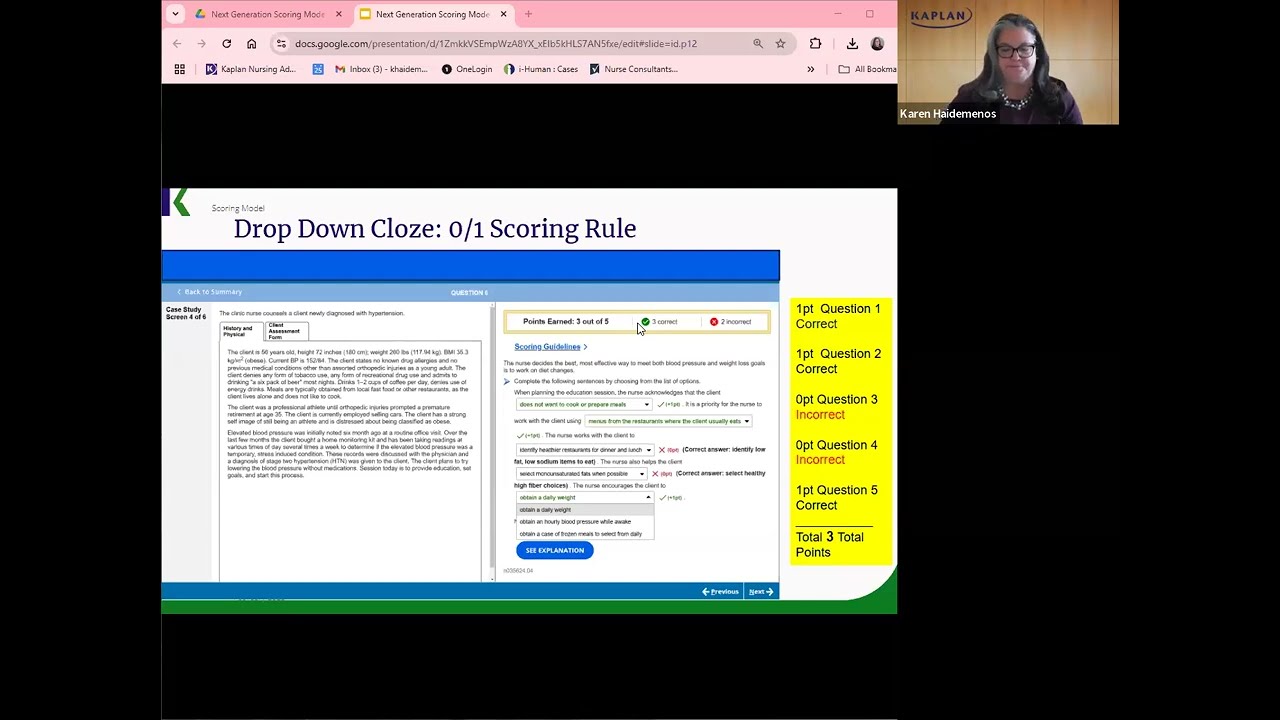
Task: Click the Karen Haidemenos webcam thumbnail
Action: [x=1008, y=62]
